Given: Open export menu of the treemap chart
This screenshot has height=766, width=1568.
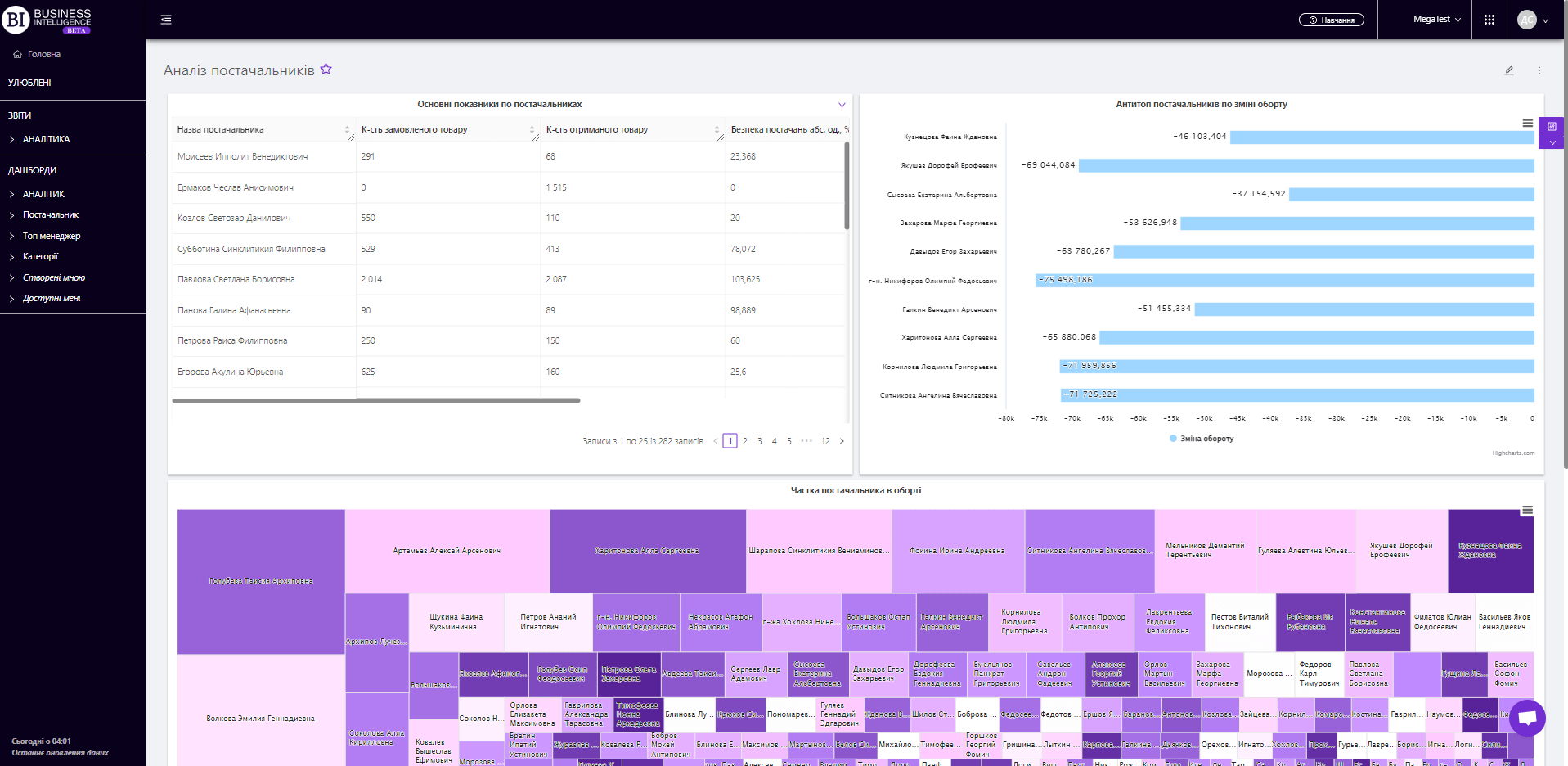Looking at the screenshot, I should (x=1528, y=510).
